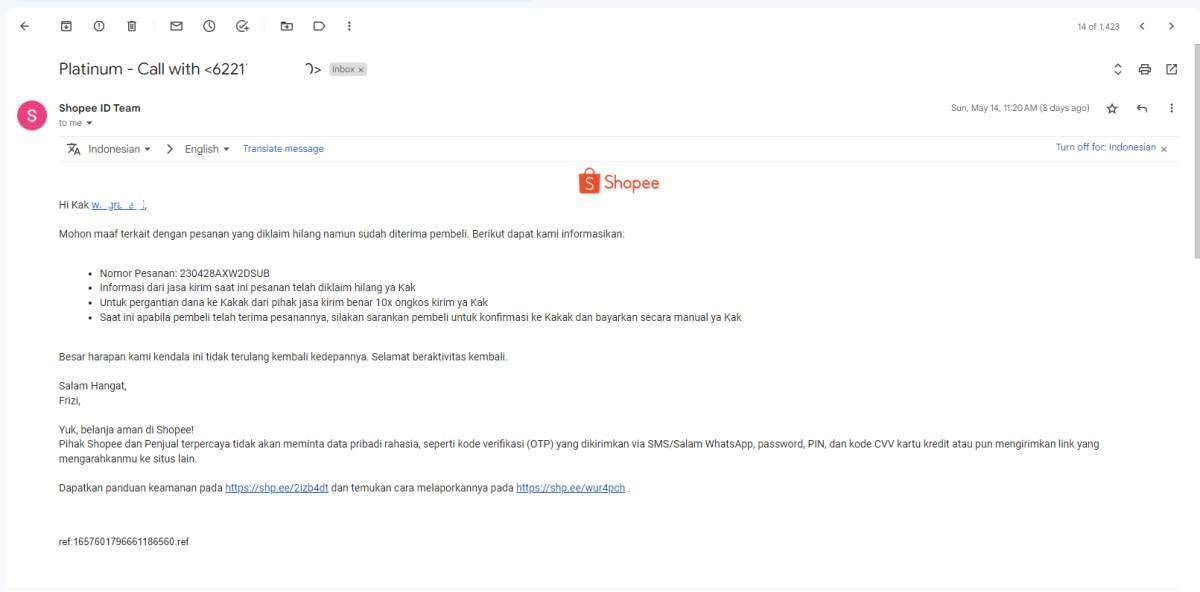The width and height of the screenshot is (1200, 592).
Task: Open the Indonesian source language dropdown
Action: (x=119, y=149)
